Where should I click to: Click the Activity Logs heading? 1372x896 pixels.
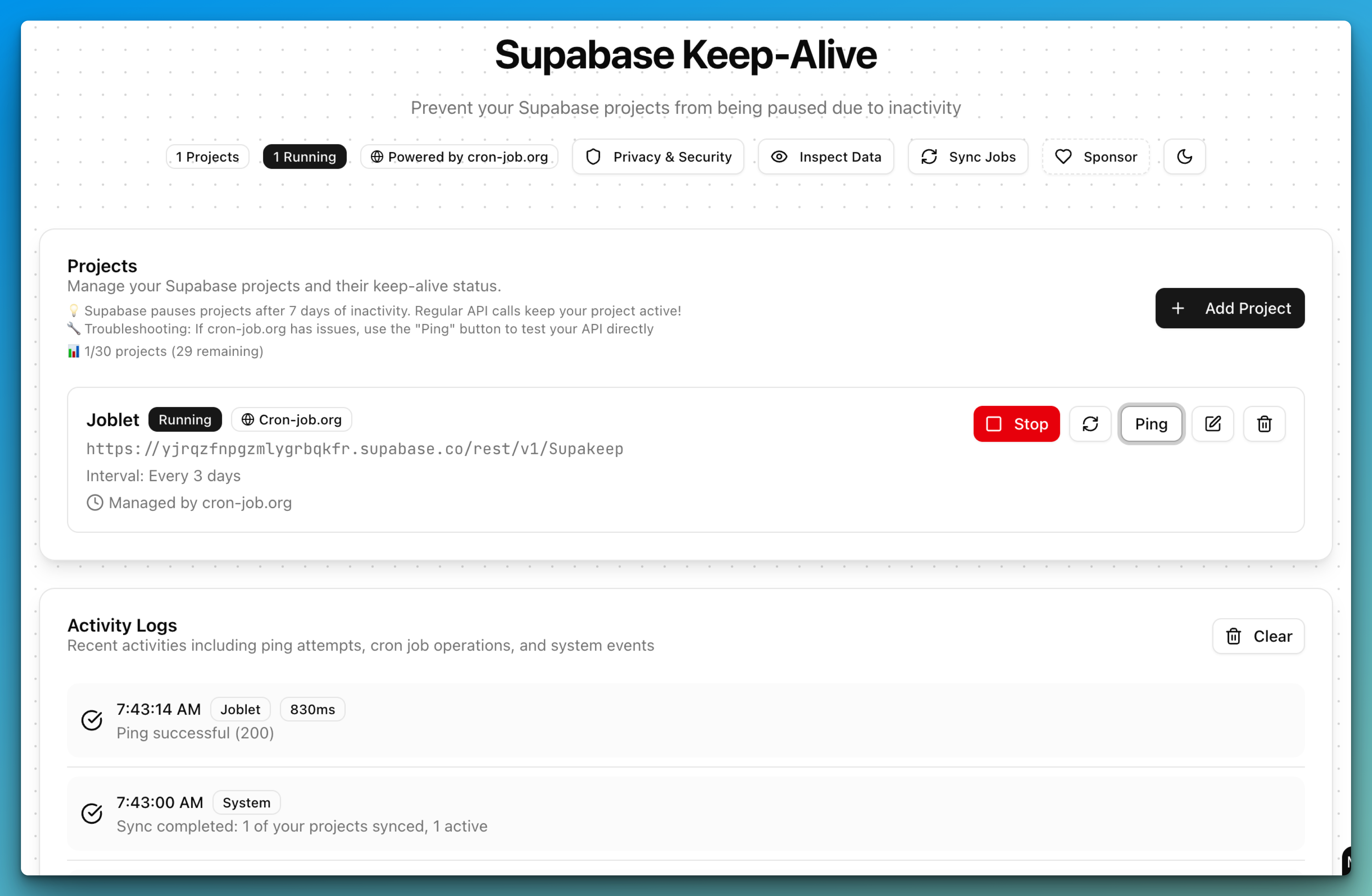click(122, 625)
